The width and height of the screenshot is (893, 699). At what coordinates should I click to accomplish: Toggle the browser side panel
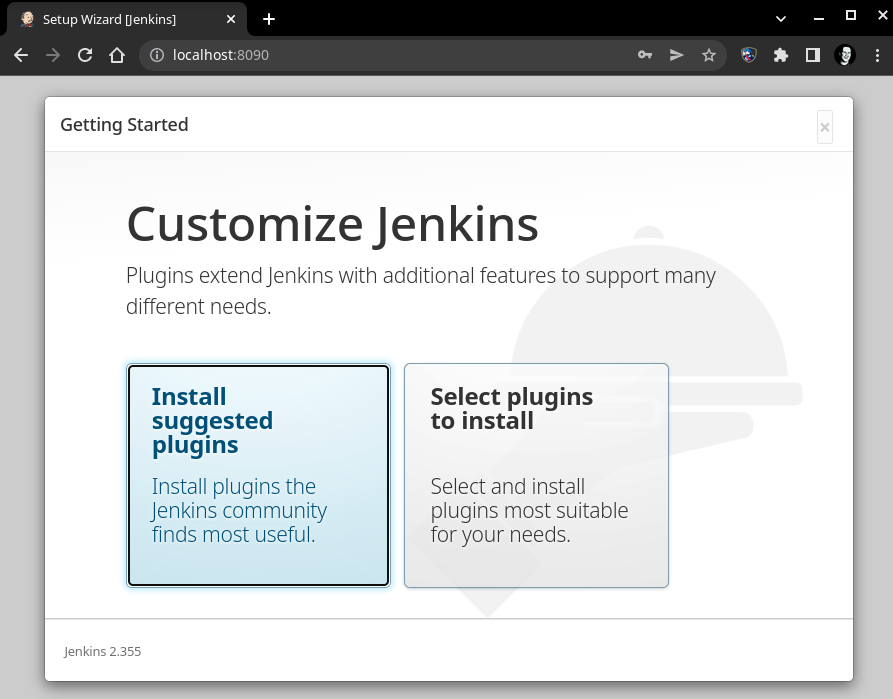pyautogui.click(x=813, y=55)
